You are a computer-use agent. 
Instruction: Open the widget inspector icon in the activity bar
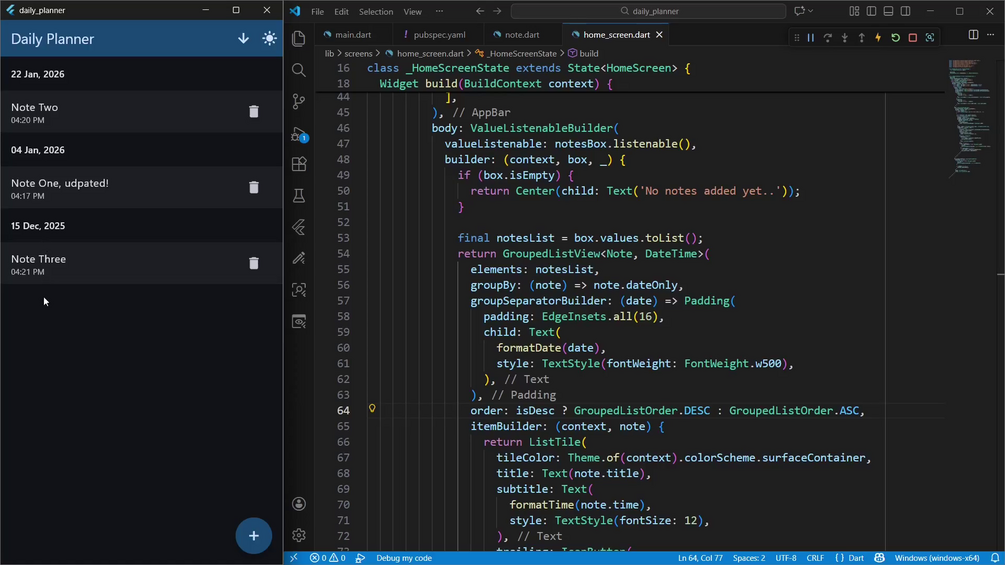click(x=299, y=290)
